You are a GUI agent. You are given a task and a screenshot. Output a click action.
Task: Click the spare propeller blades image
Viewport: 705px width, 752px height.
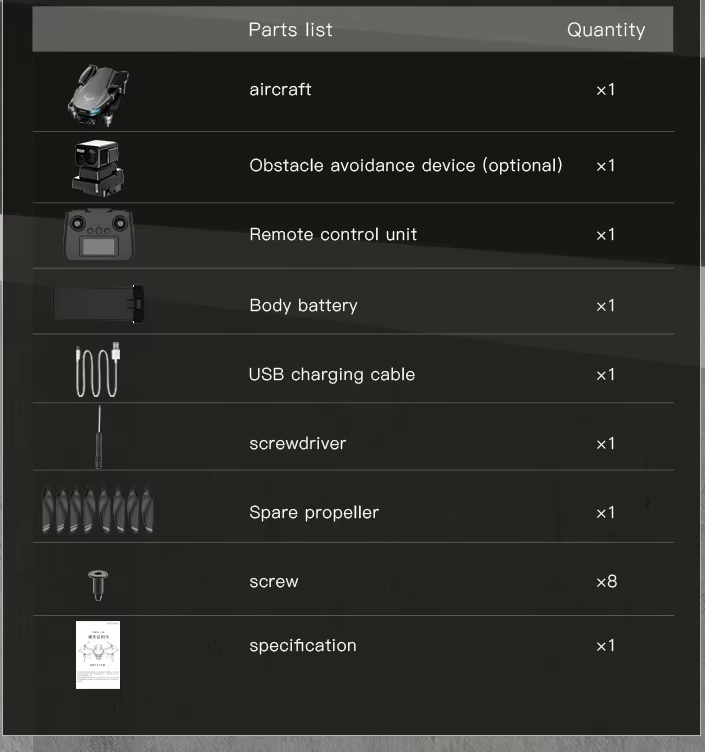98,508
